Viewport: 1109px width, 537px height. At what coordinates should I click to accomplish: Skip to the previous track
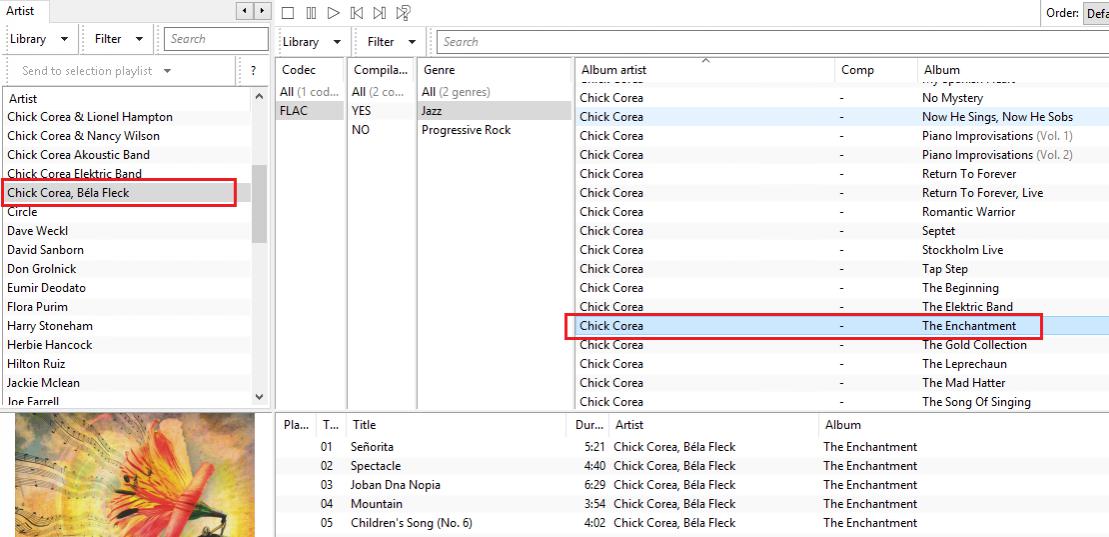coord(357,13)
